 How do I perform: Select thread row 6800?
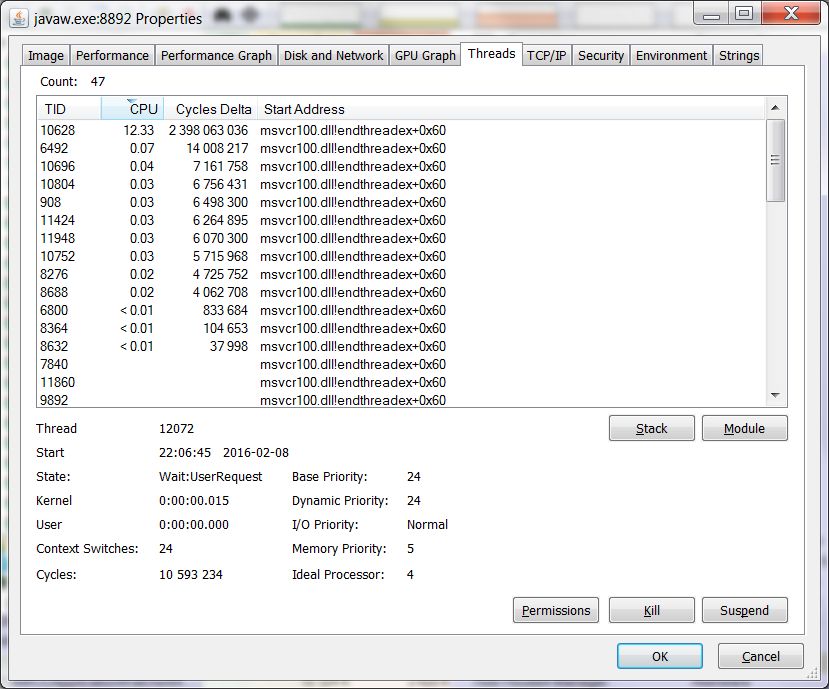click(x=401, y=310)
